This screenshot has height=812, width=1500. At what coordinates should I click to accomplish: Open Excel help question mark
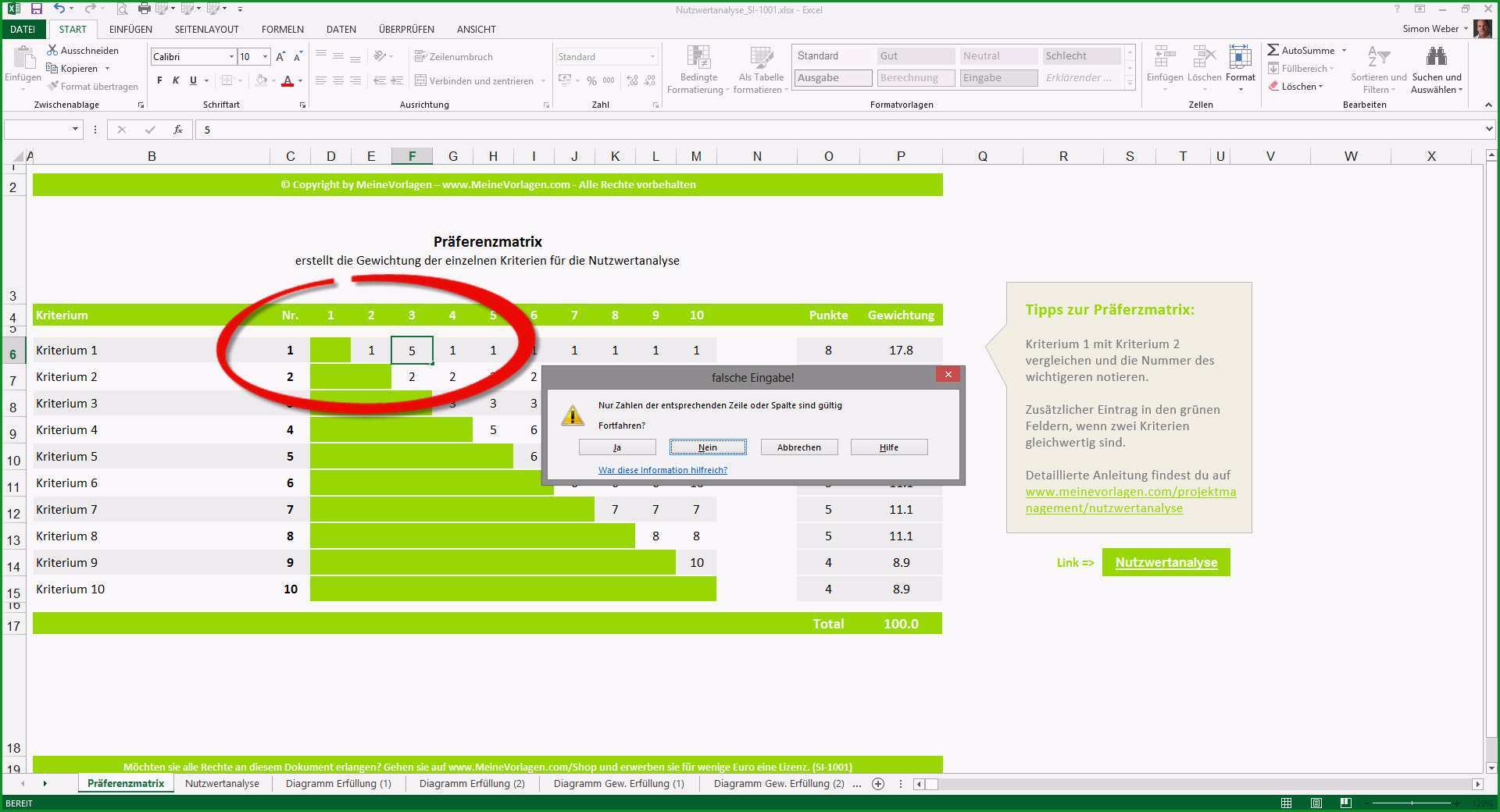tap(1397, 9)
